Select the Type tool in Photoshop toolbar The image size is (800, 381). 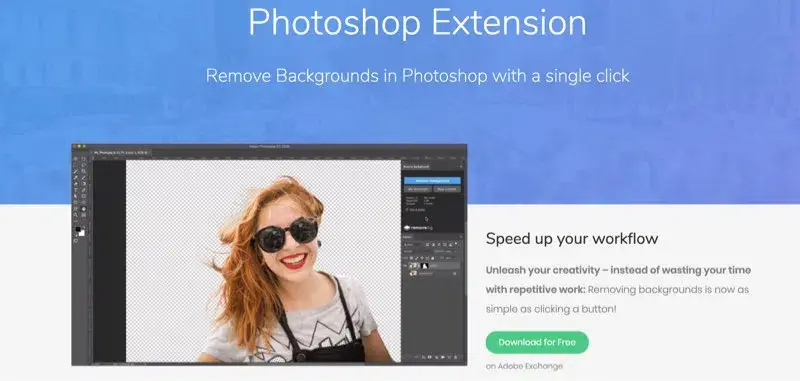76,190
